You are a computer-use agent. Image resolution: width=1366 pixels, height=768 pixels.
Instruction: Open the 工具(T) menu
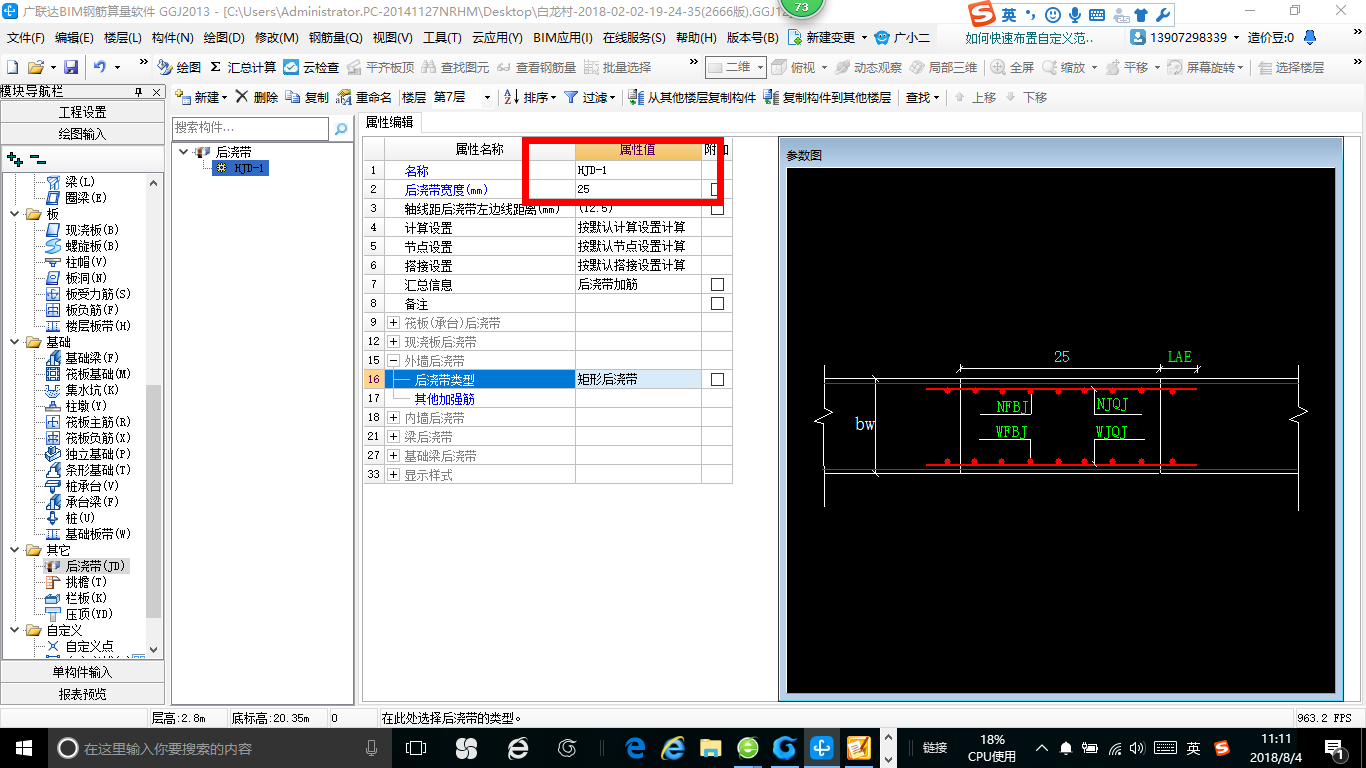(x=442, y=37)
